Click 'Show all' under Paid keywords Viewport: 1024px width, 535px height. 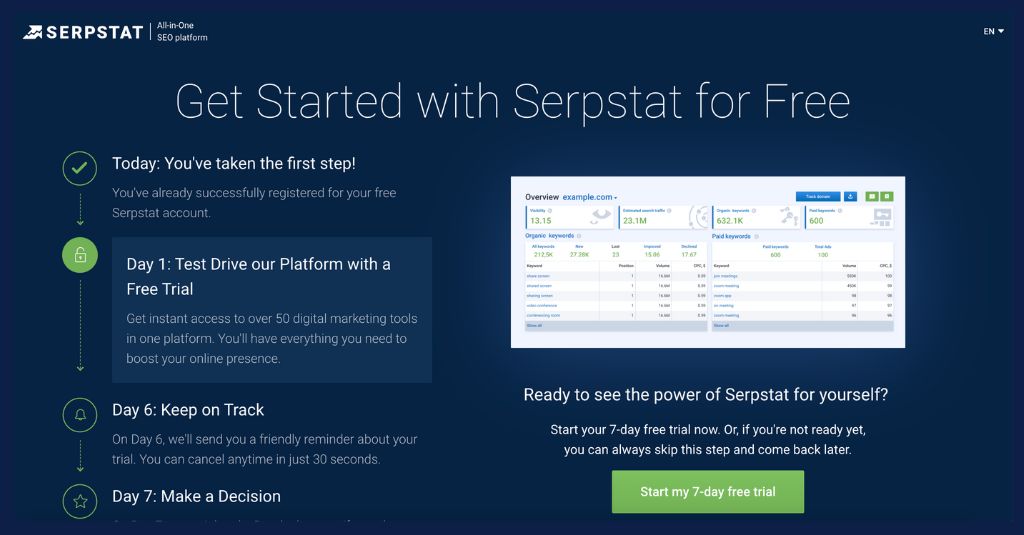(720, 325)
